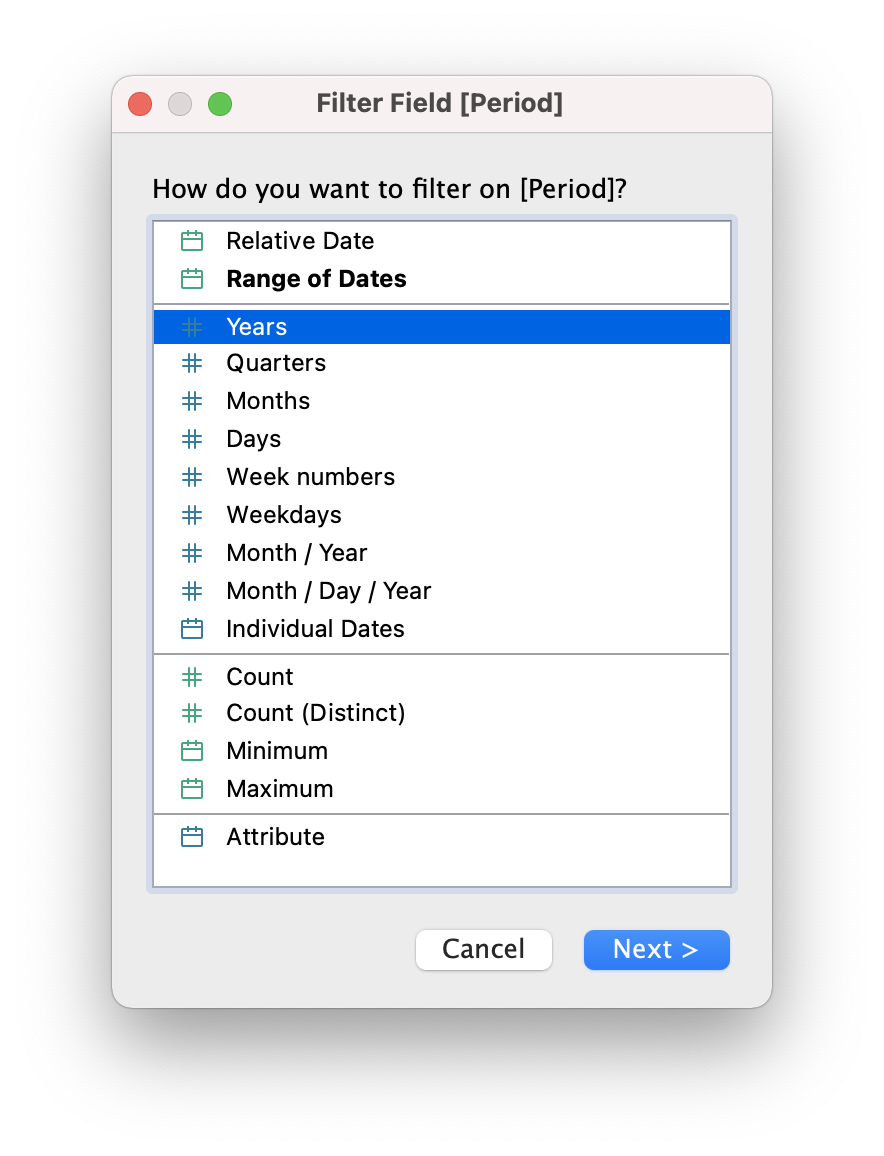
Task: Select the Month / Year option
Action: tap(297, 553)
